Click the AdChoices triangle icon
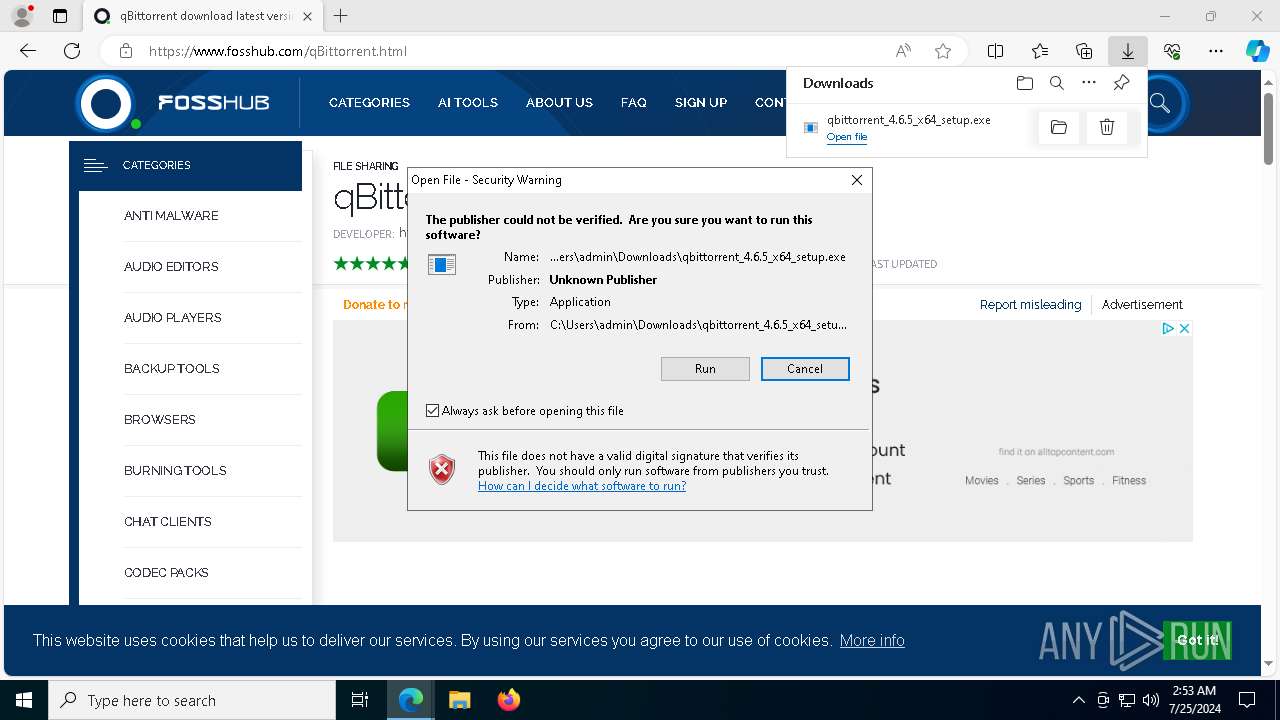This screenshot has width=1280, height=720. click(1168, 328)
